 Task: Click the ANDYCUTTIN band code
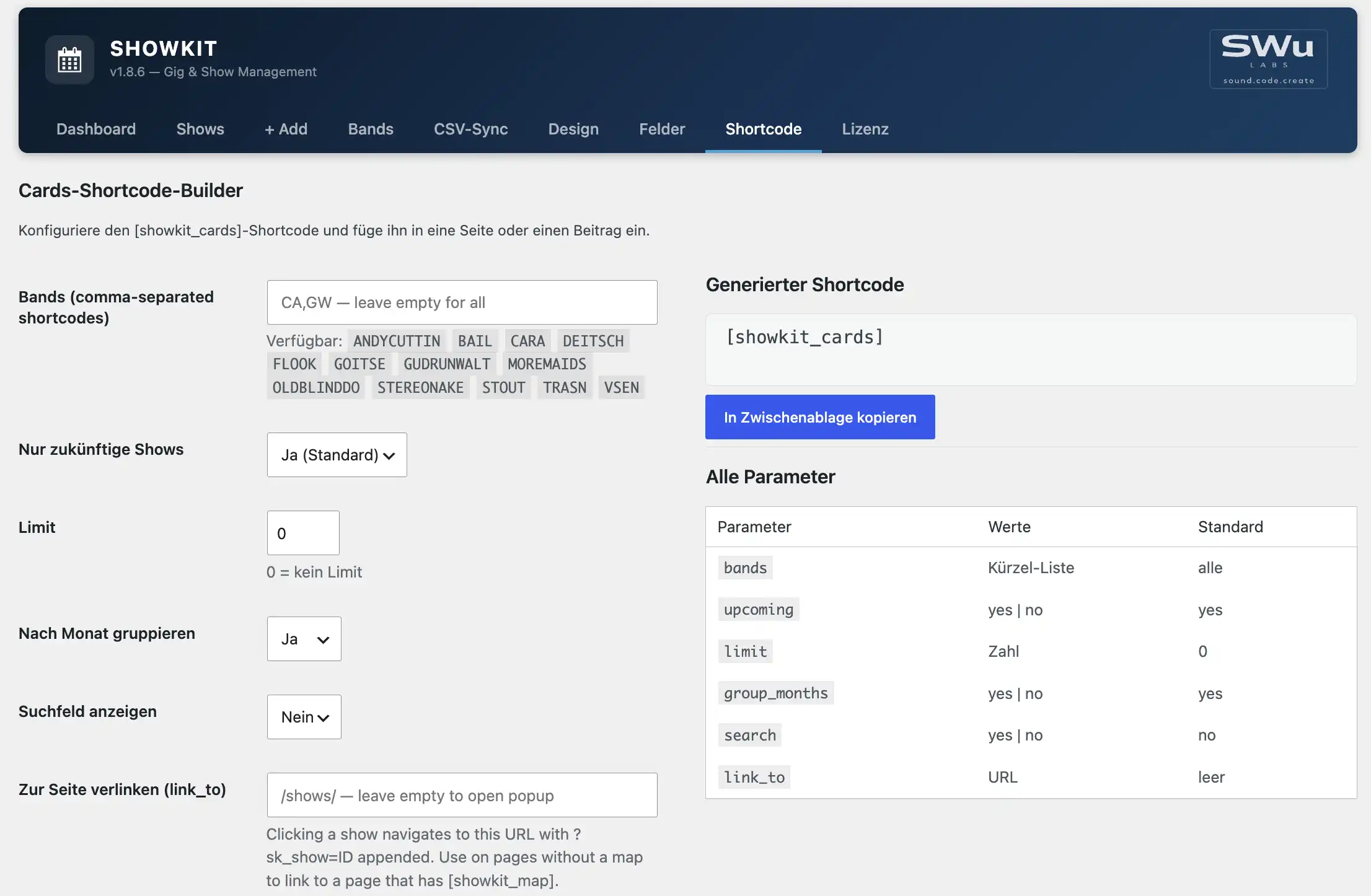pos(397,341)
